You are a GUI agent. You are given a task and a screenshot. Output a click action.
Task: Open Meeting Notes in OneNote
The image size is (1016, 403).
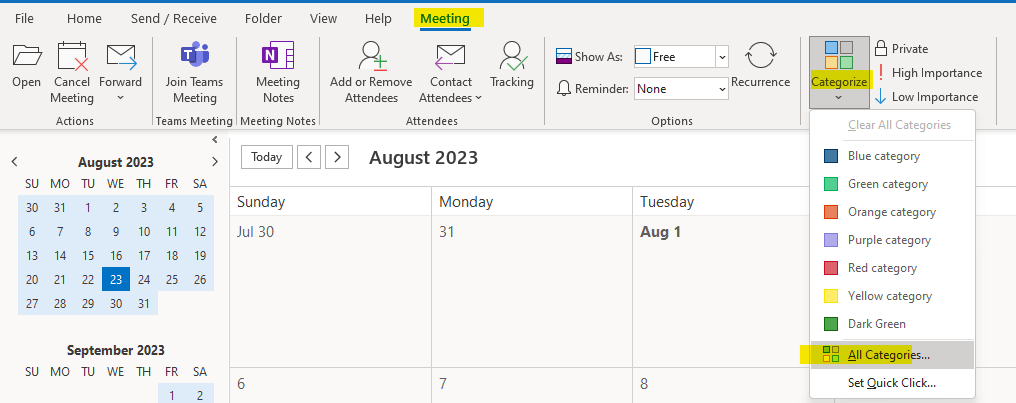tap(278, 56)
